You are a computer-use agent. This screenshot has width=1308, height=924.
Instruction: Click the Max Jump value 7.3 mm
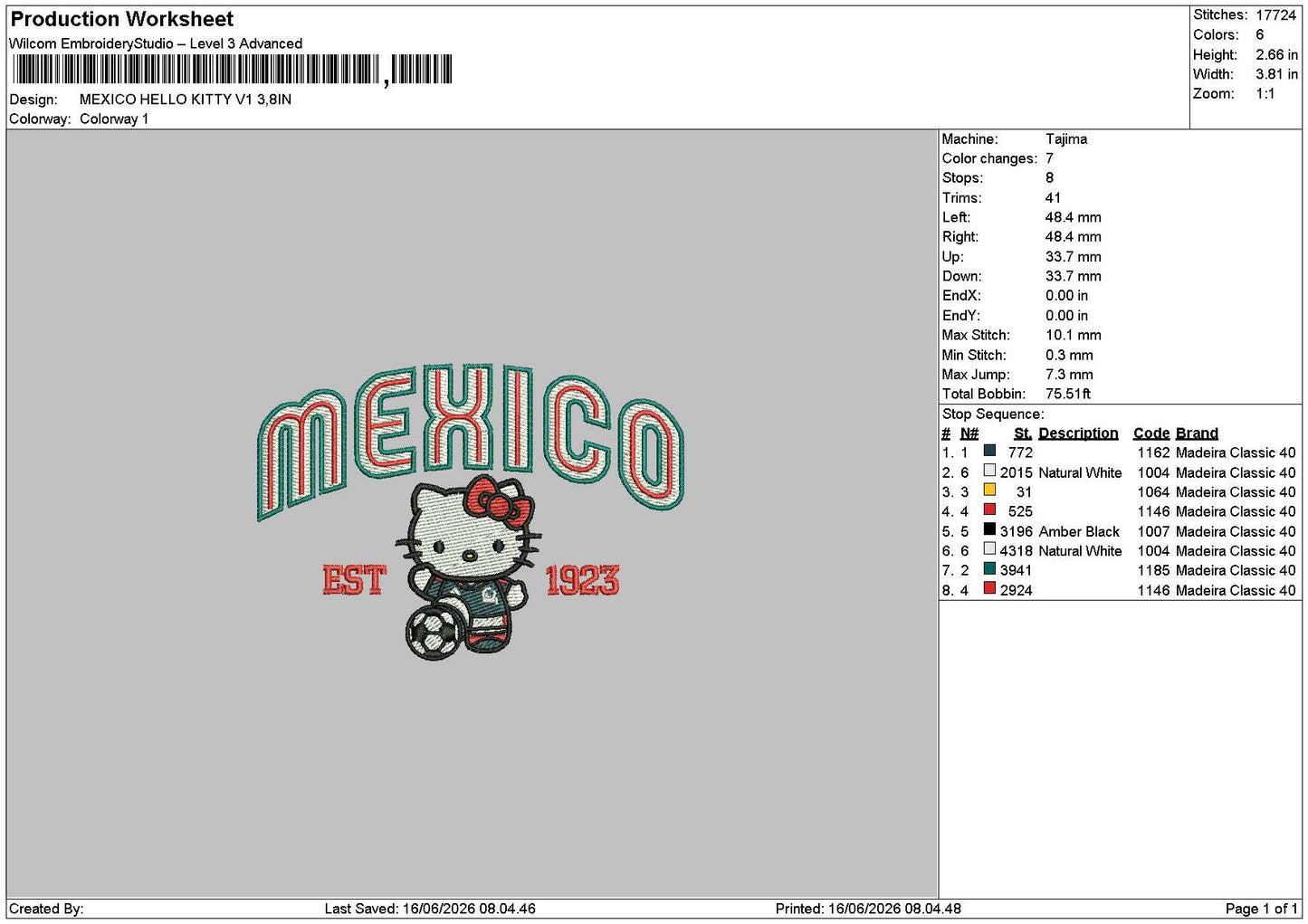click(x=1069, y=375)
